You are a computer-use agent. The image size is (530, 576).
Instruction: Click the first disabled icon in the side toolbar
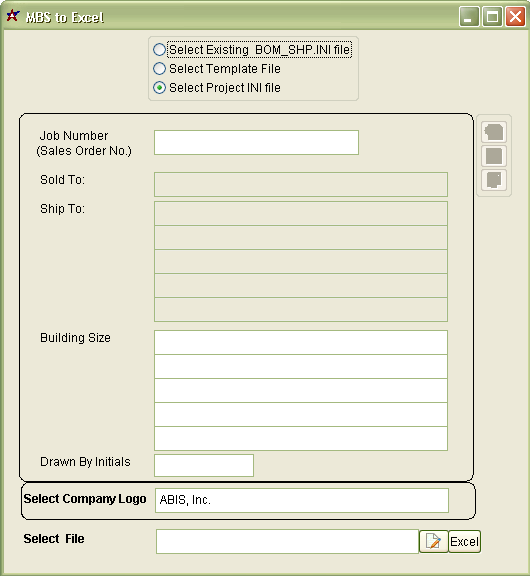point(494,132)
